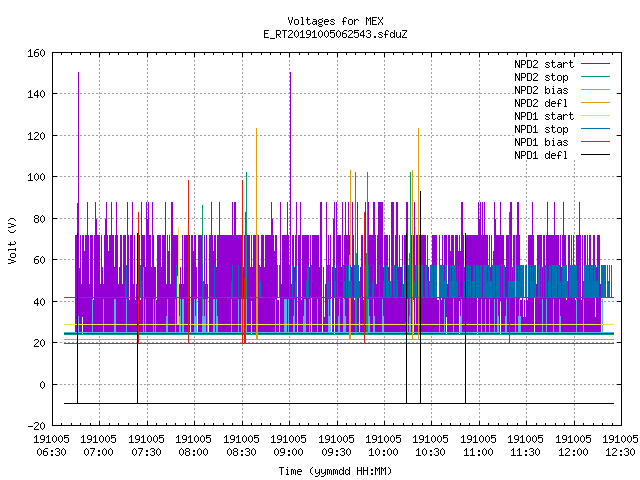This screenshot has height=480, width=640.
Task: Click the 'Time (yymmdd HH:MM)' x-axis label
Action: point(335,471)
